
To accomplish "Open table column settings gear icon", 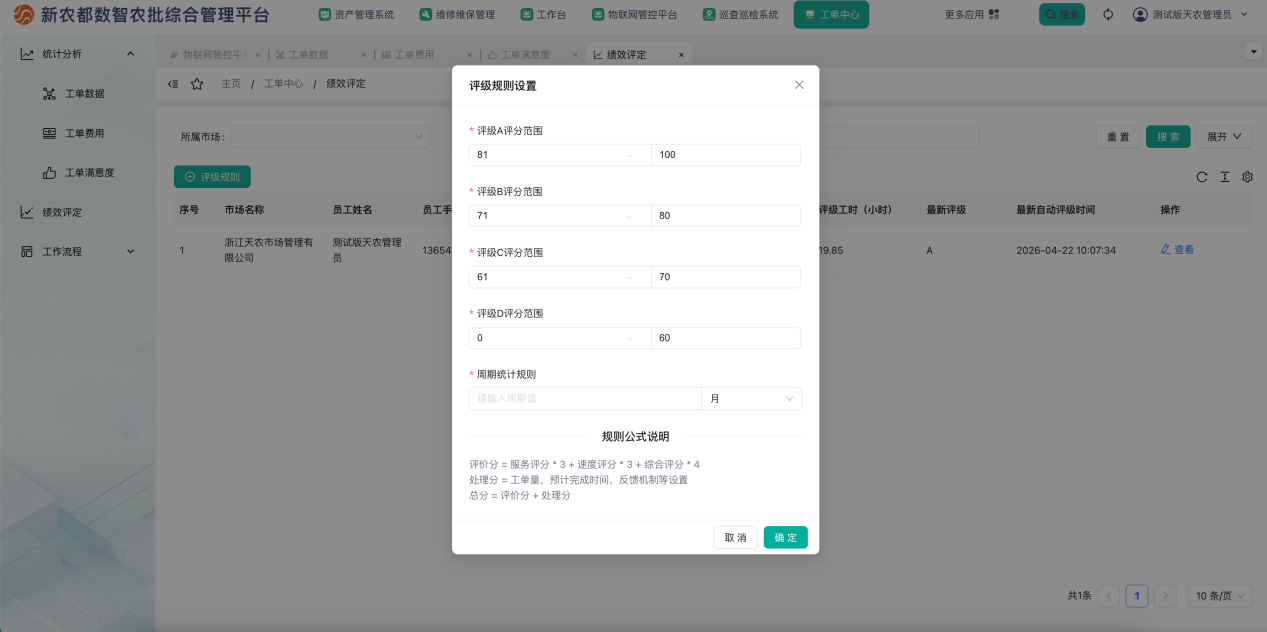I will 1247,177.
